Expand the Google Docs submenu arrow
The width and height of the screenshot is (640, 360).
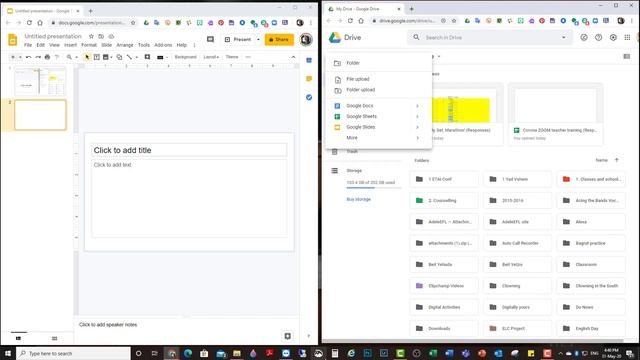coord(417,106)
